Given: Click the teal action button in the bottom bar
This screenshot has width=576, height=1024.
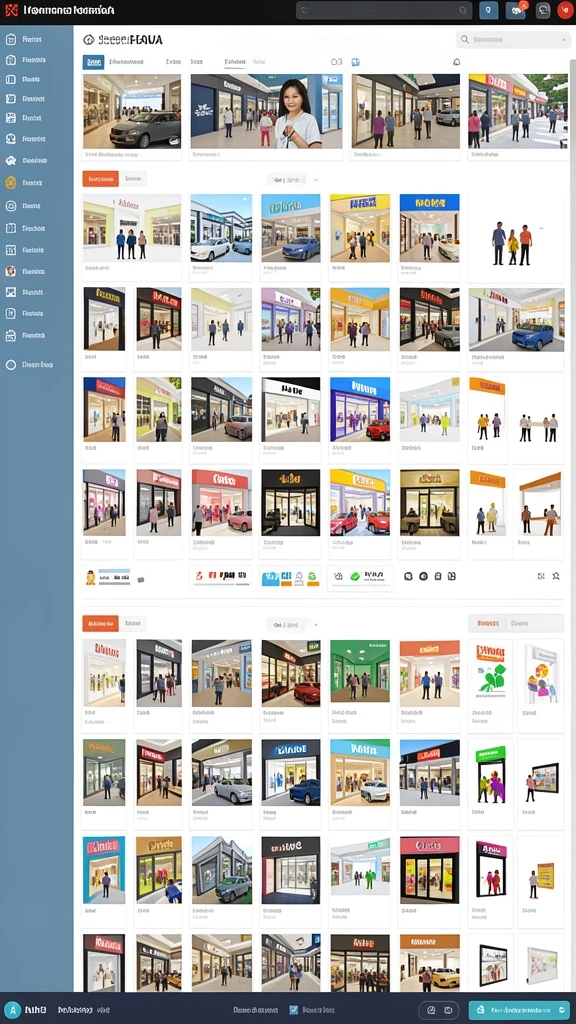Looking at the screenshot, I should 519,1010.
